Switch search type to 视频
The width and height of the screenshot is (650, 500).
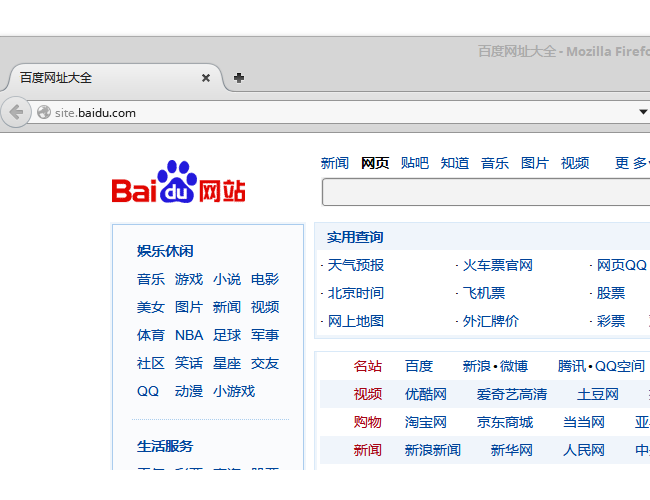tap(575, 163)
